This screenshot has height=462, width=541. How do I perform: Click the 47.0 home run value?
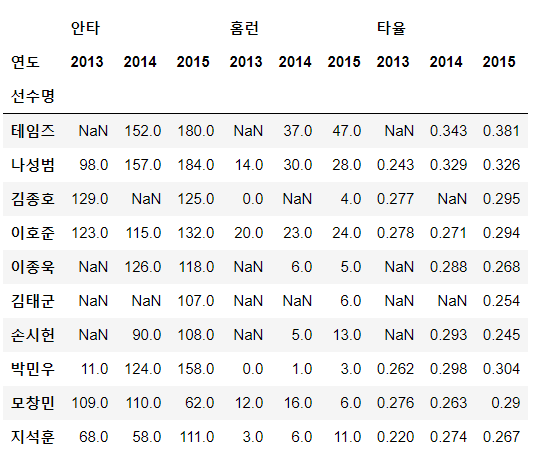click(x=347, y=131)
